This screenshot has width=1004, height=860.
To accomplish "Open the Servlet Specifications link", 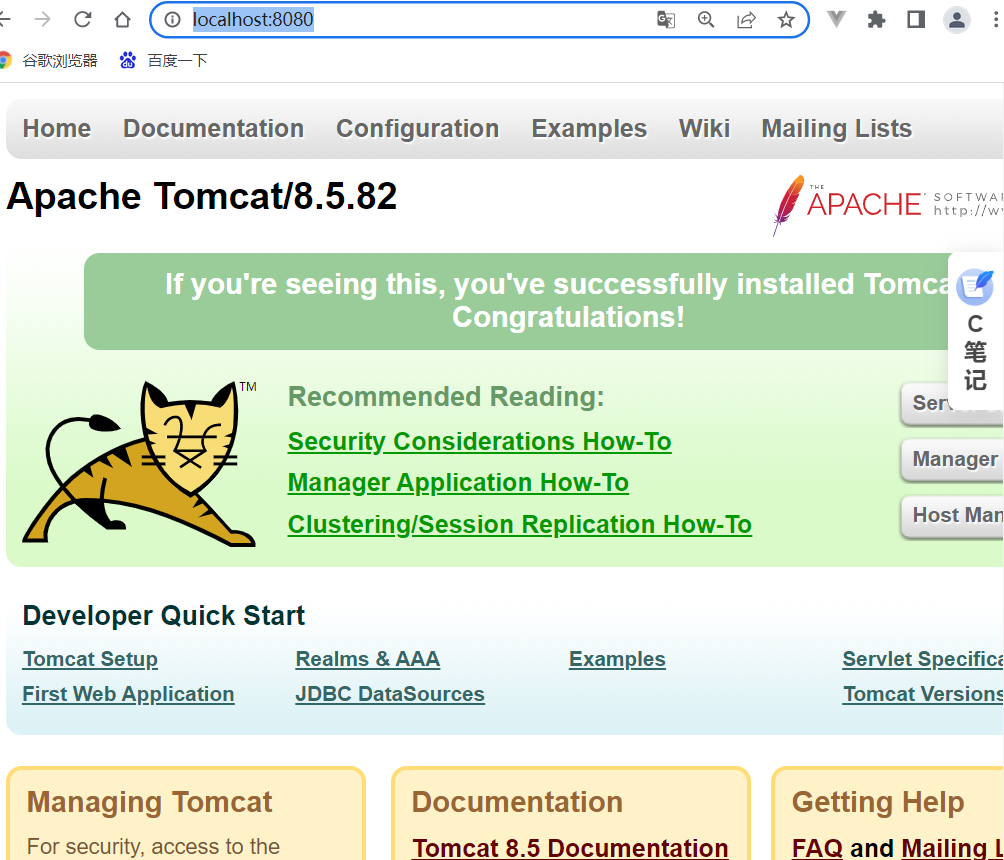I will click(923, 659).
